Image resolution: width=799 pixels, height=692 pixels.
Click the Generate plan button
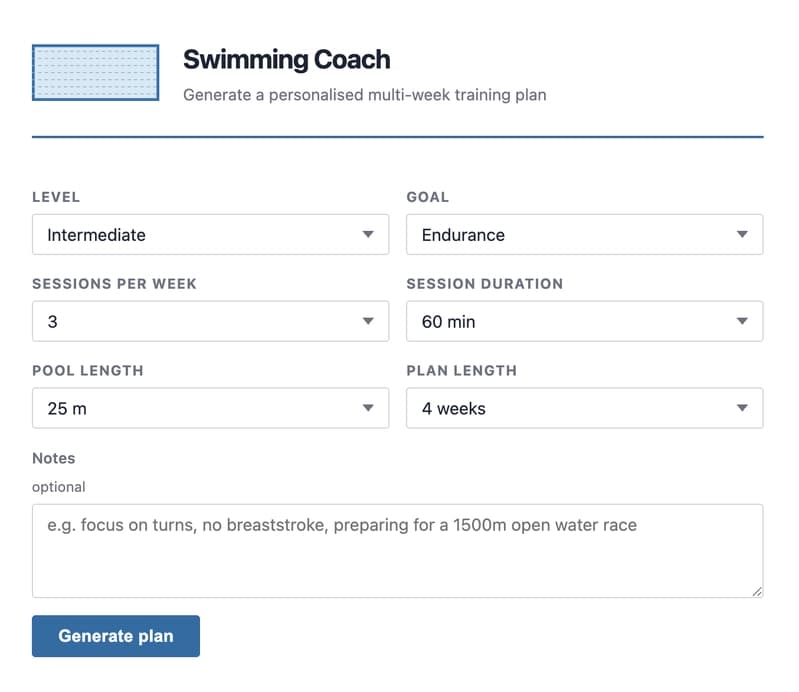116,636
